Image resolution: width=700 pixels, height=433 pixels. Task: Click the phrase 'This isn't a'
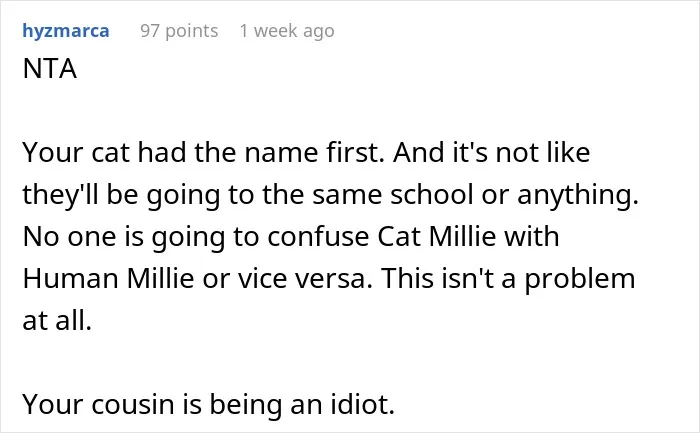448,278
